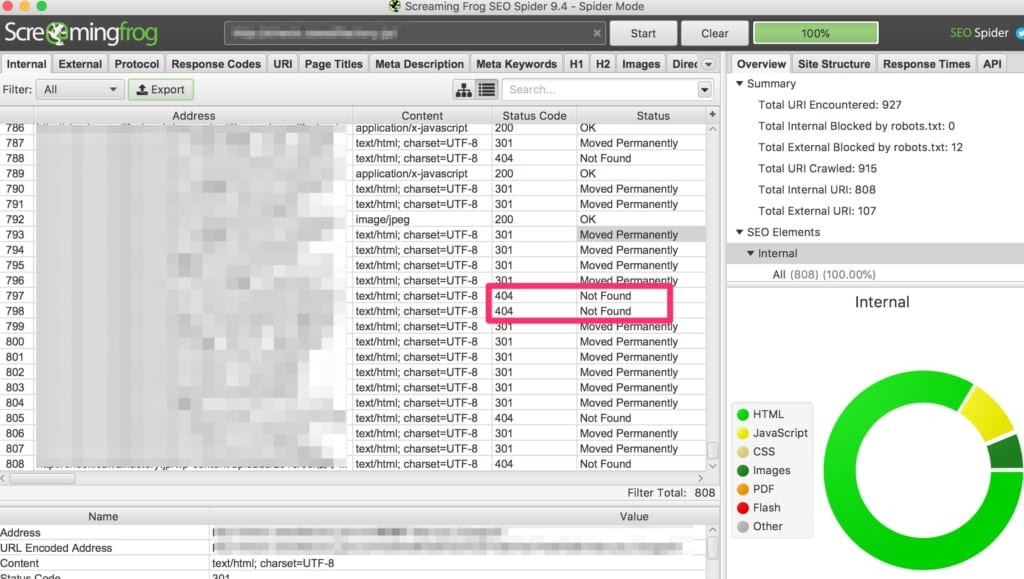
Task: Select row 805 Not Found status
Action: 605,418
